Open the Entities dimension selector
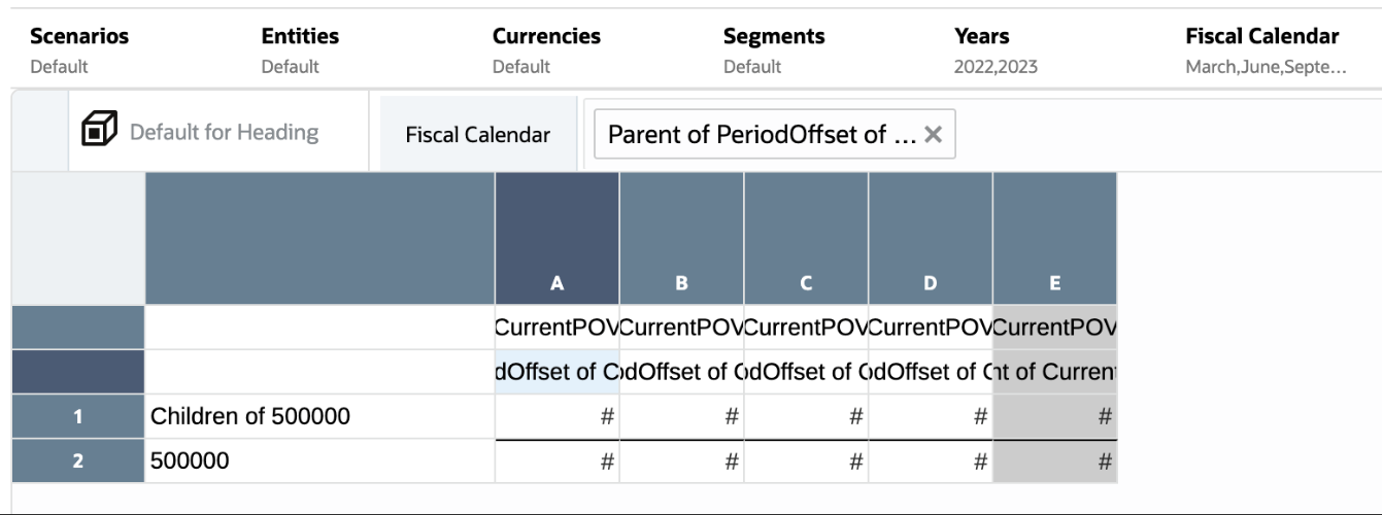 300,50
